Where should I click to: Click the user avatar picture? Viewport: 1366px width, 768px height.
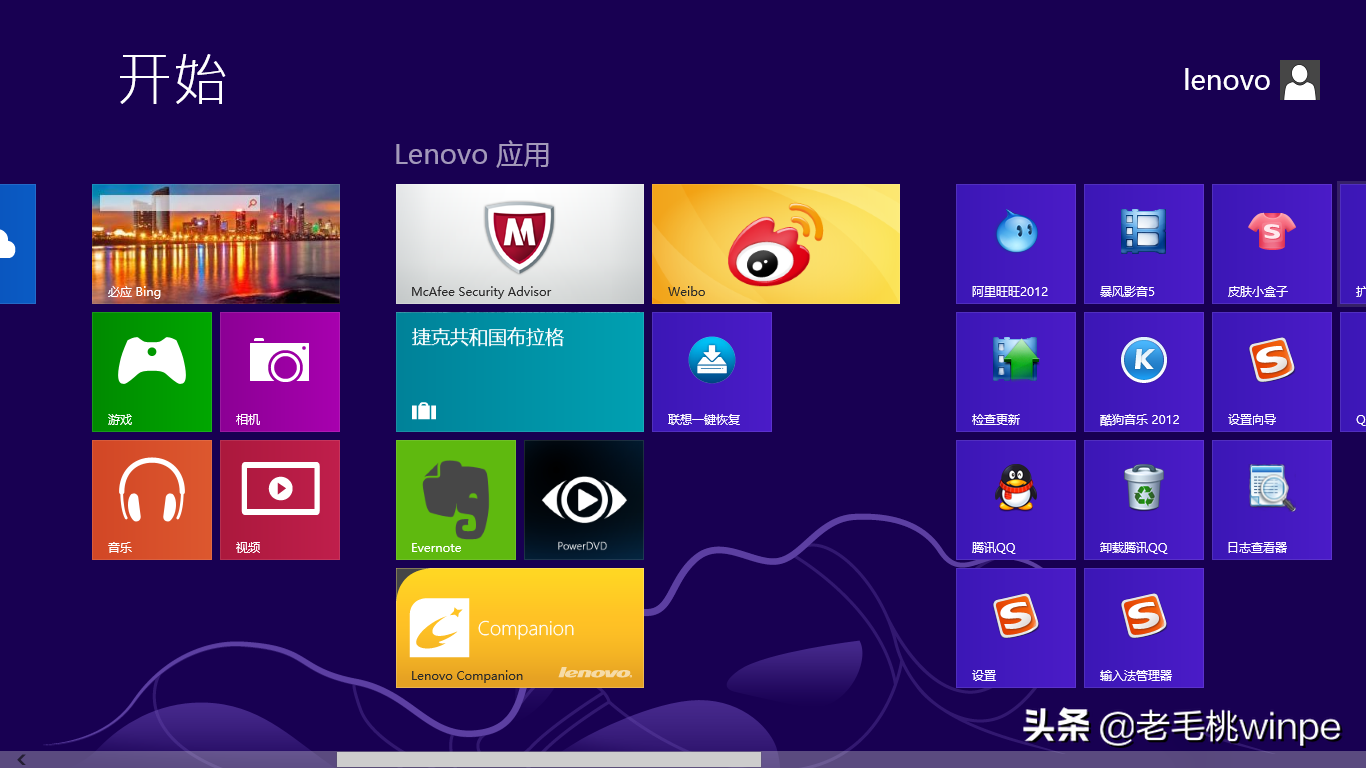coord(1300,80)
